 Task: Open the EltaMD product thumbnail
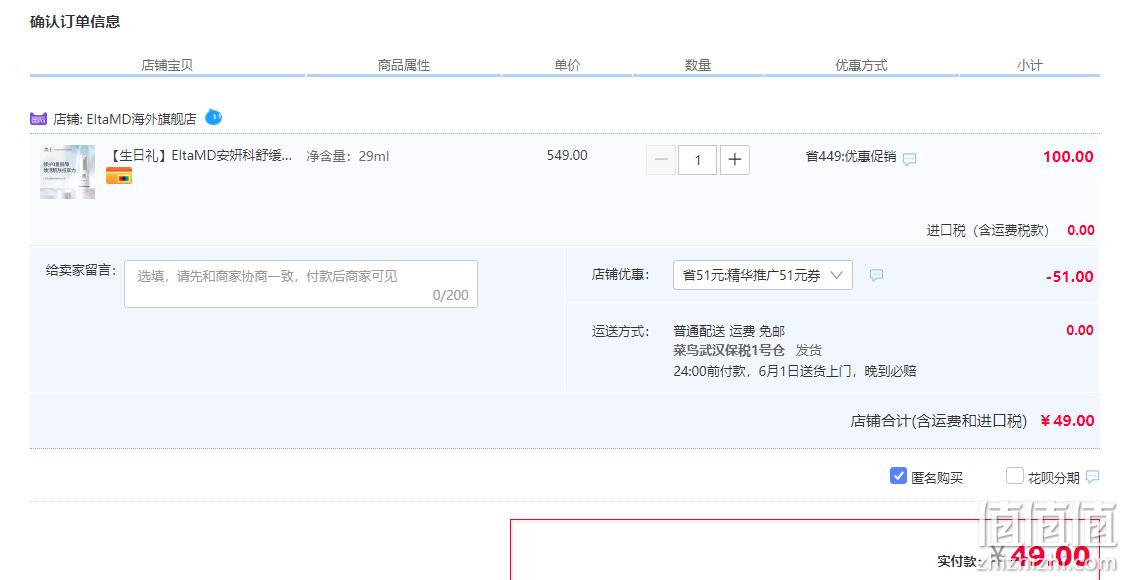[x=68, y=172]
